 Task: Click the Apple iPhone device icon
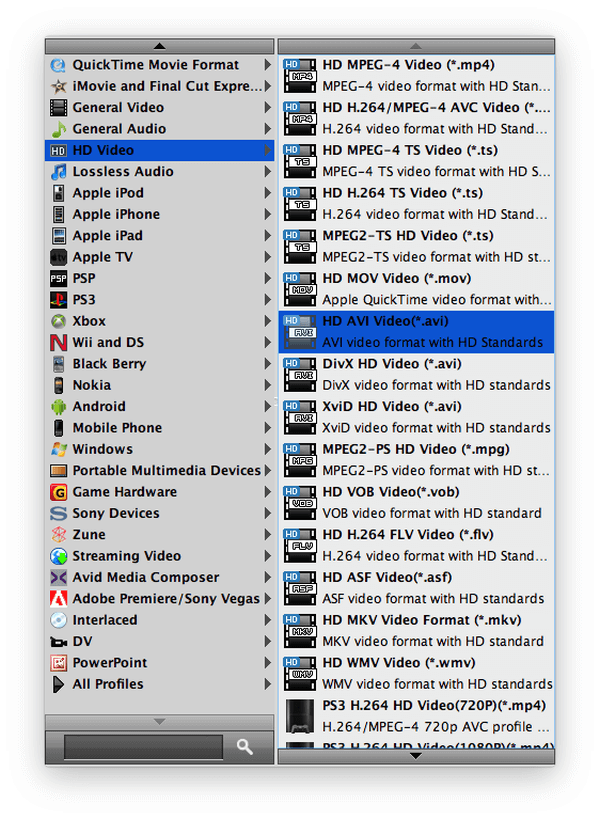tap(58, 214)
